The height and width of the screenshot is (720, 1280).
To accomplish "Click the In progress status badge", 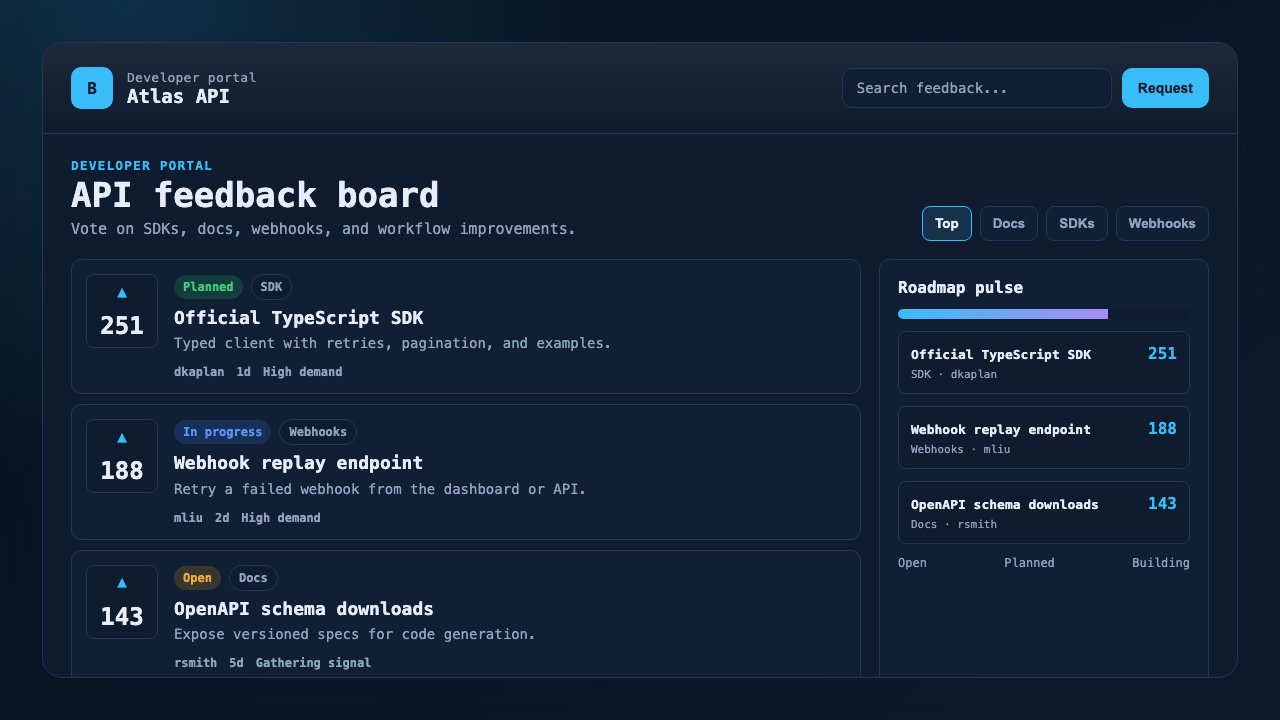I will tap(222, 432).
